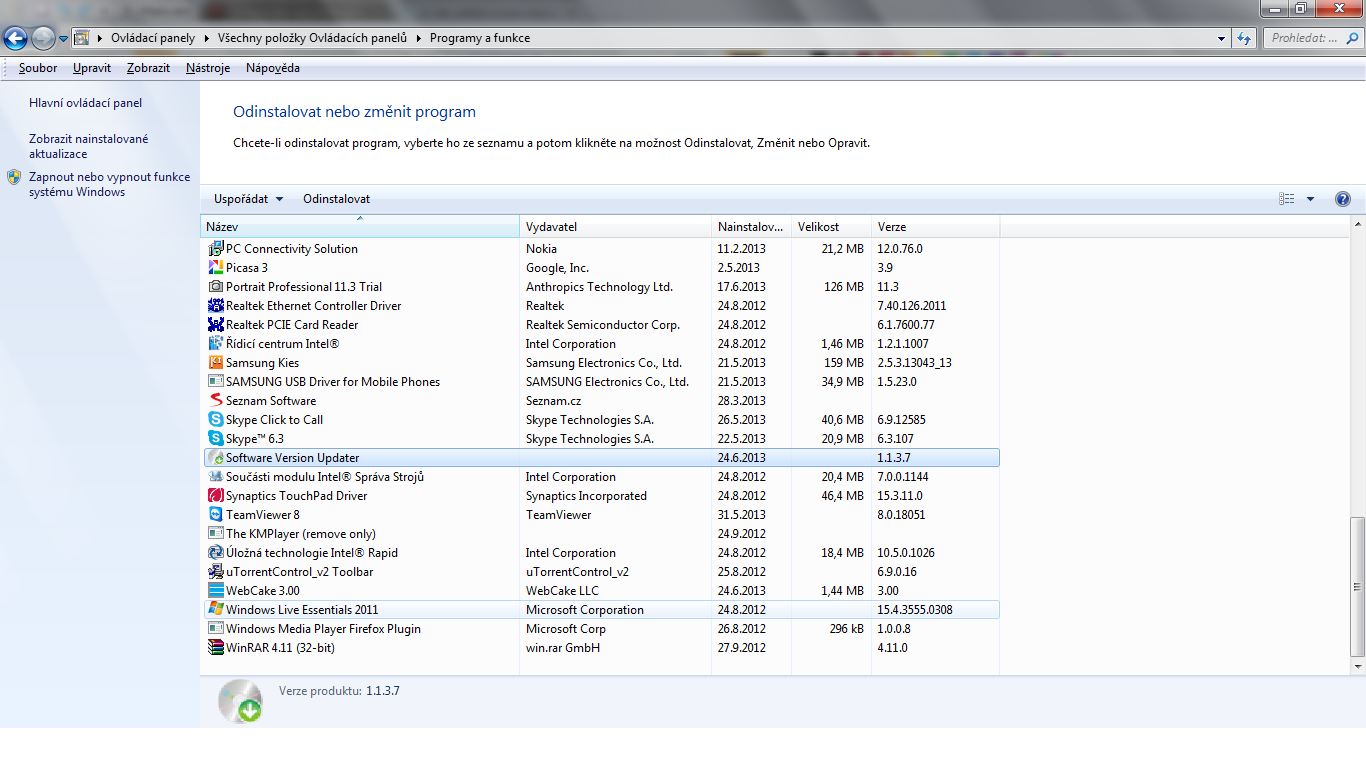Sort the list by Vydavatel column
The width and height of the screenshot is (1366, 768).
[x=615, y=227]
